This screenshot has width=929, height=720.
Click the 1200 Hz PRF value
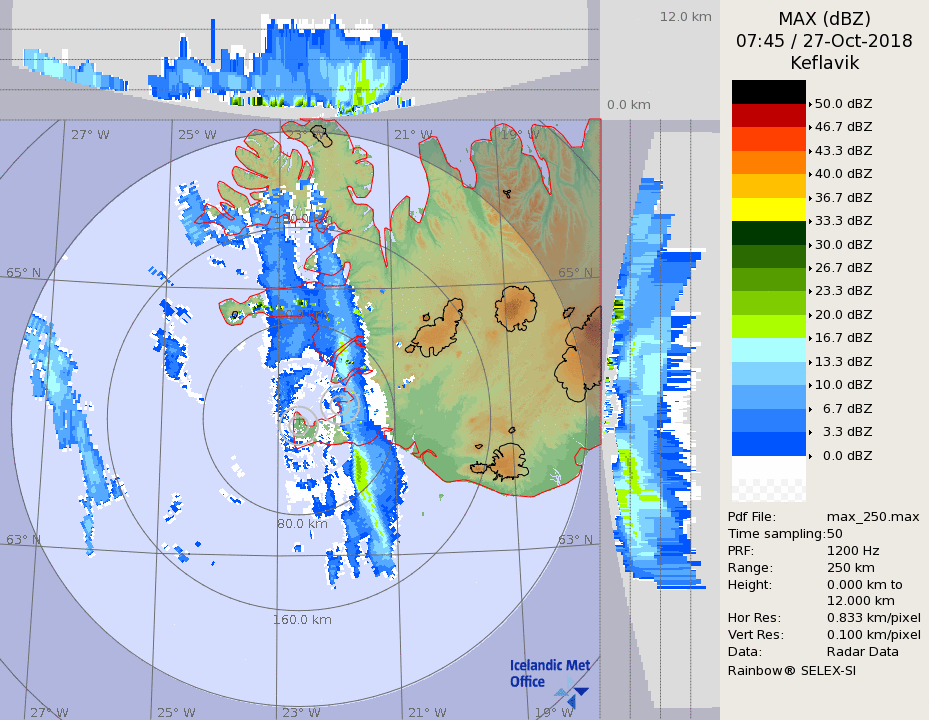click(x=853, y=550)
